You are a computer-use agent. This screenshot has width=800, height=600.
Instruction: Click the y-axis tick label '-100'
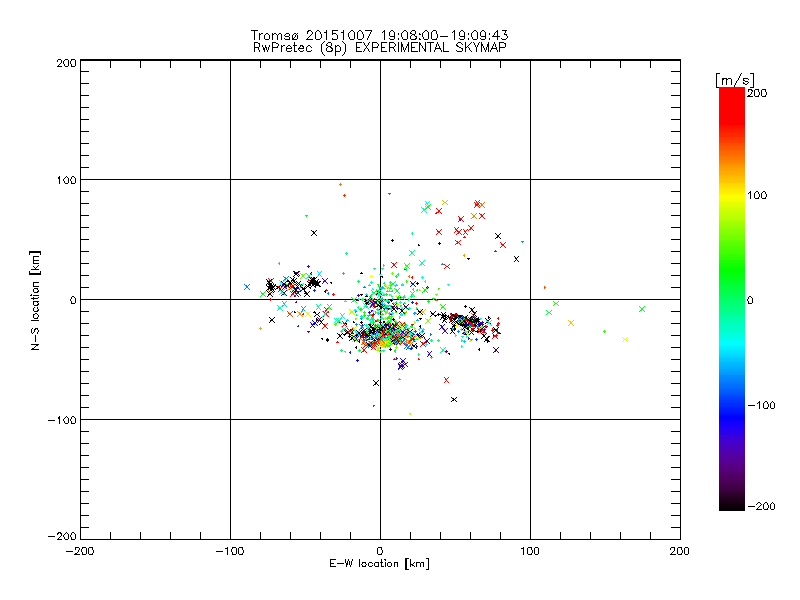pos(62,420)
